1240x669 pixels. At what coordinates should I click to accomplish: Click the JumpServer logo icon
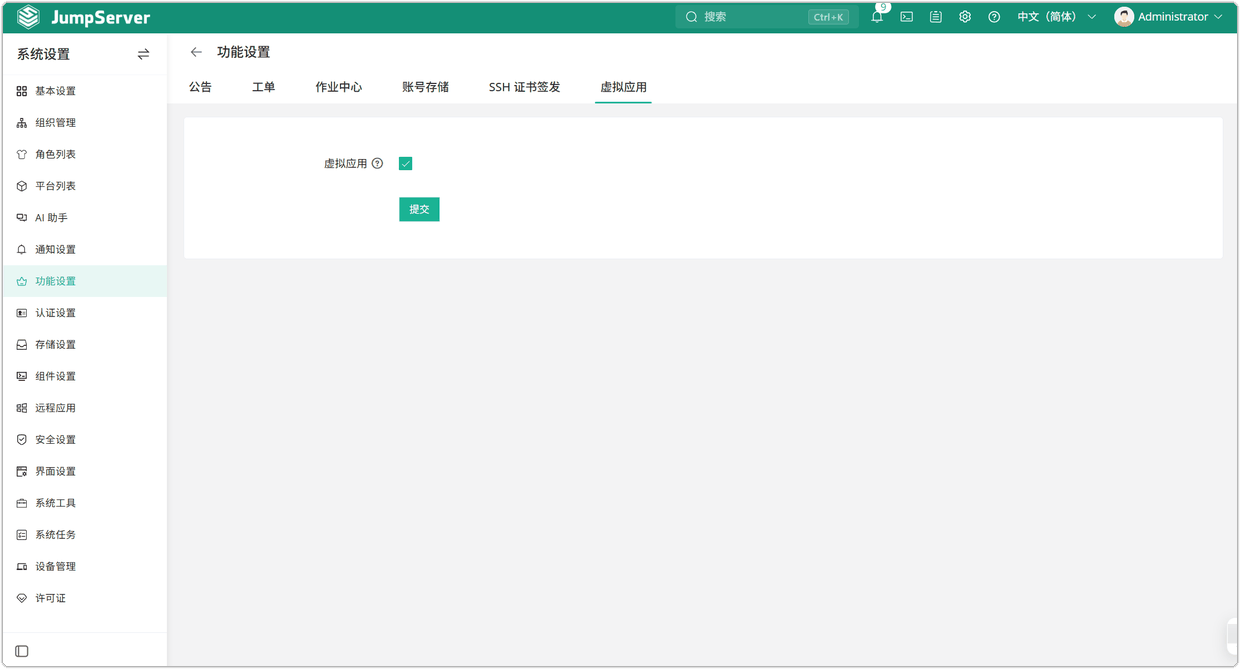coord(28,17)
